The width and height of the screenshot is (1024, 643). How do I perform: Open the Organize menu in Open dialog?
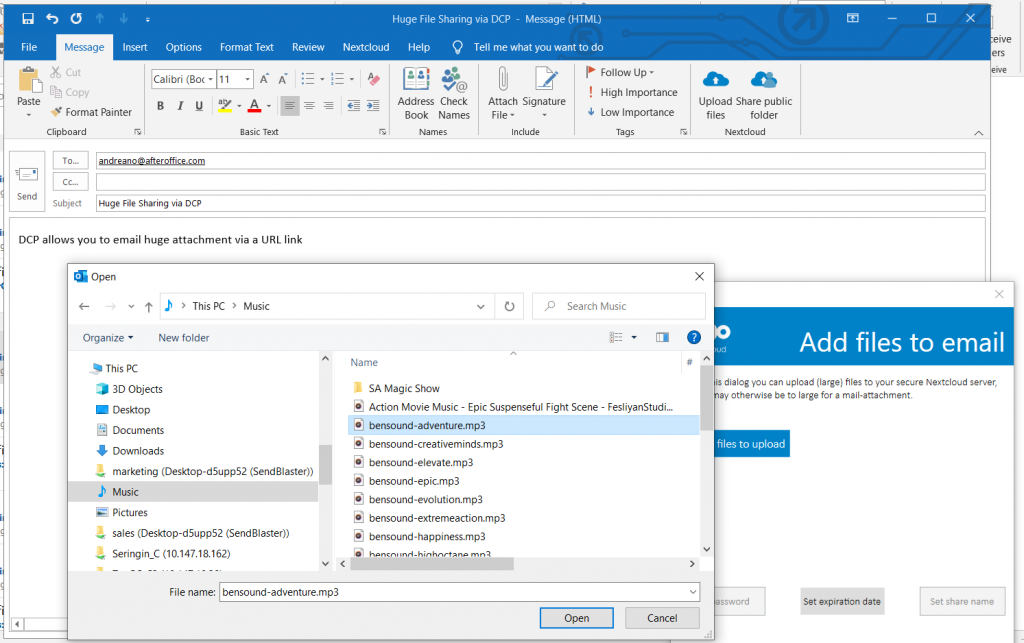[x=108, y=337]
